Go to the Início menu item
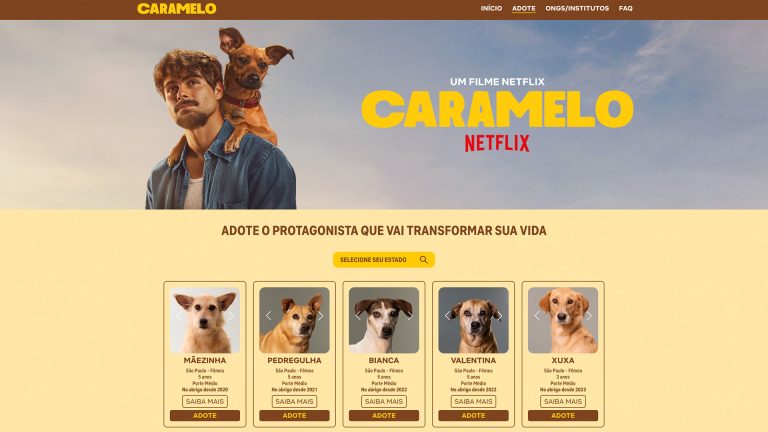The width and height of the screenshot is (768, 432). pyautogui.click(x=491, y=8)
